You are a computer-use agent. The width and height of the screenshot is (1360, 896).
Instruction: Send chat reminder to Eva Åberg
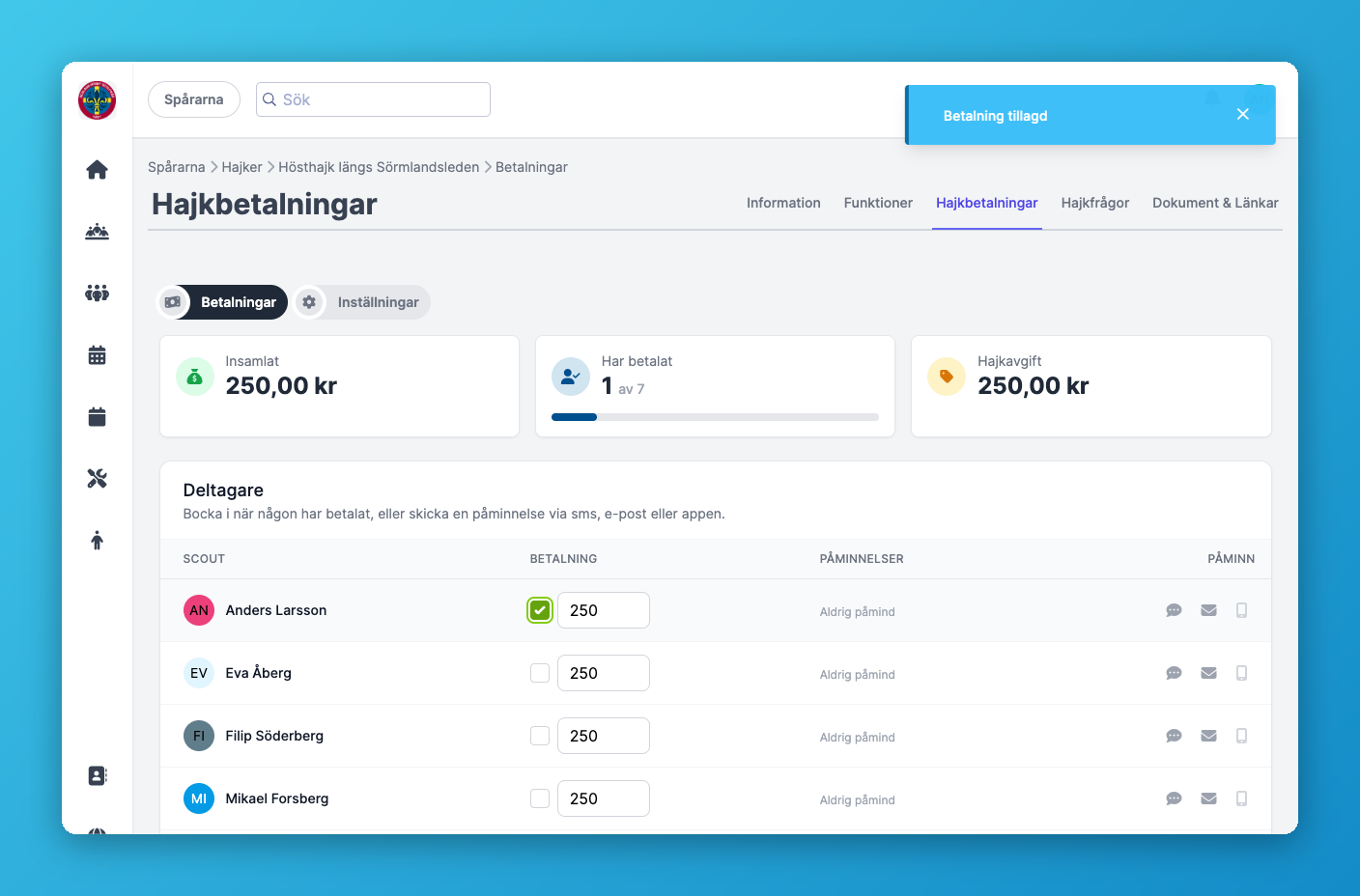pyautogui.click(x=1174, y=673)
